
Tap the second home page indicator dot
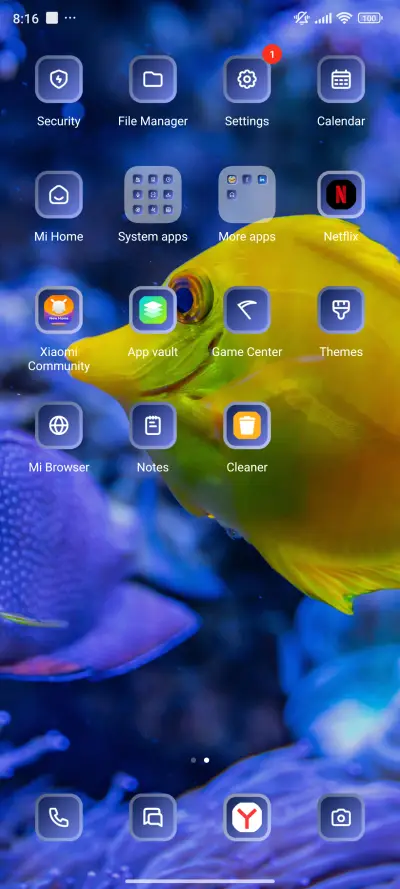(x=206, y=760)
